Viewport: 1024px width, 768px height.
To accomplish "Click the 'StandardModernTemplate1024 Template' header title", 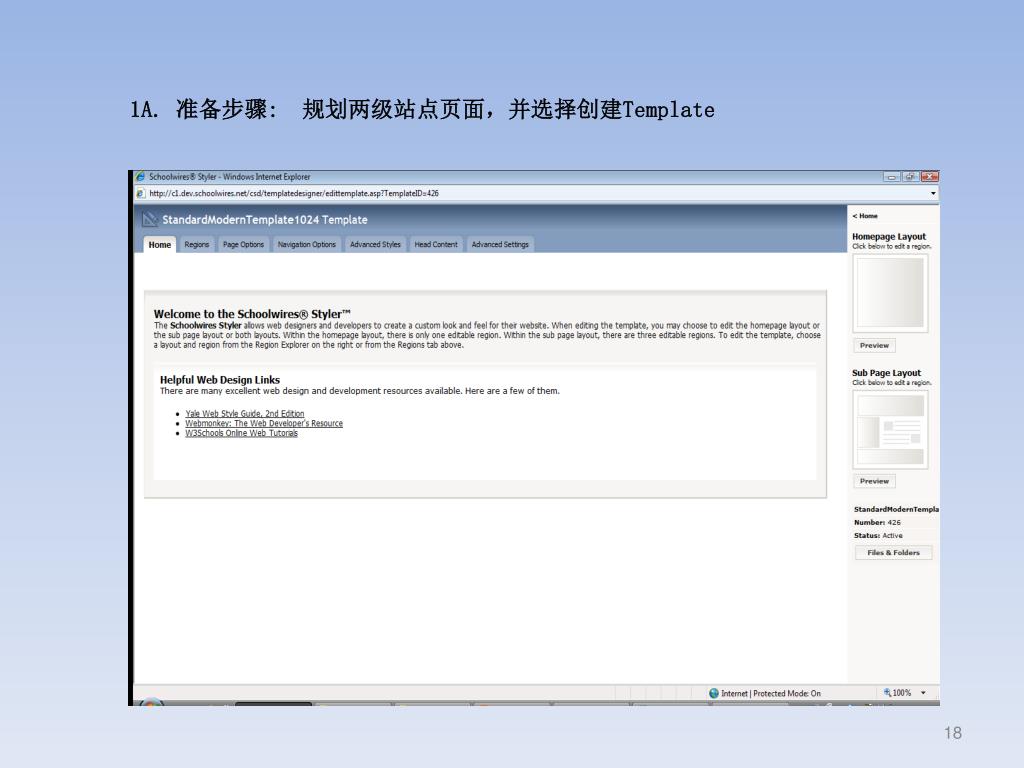I will click(264, 220).
